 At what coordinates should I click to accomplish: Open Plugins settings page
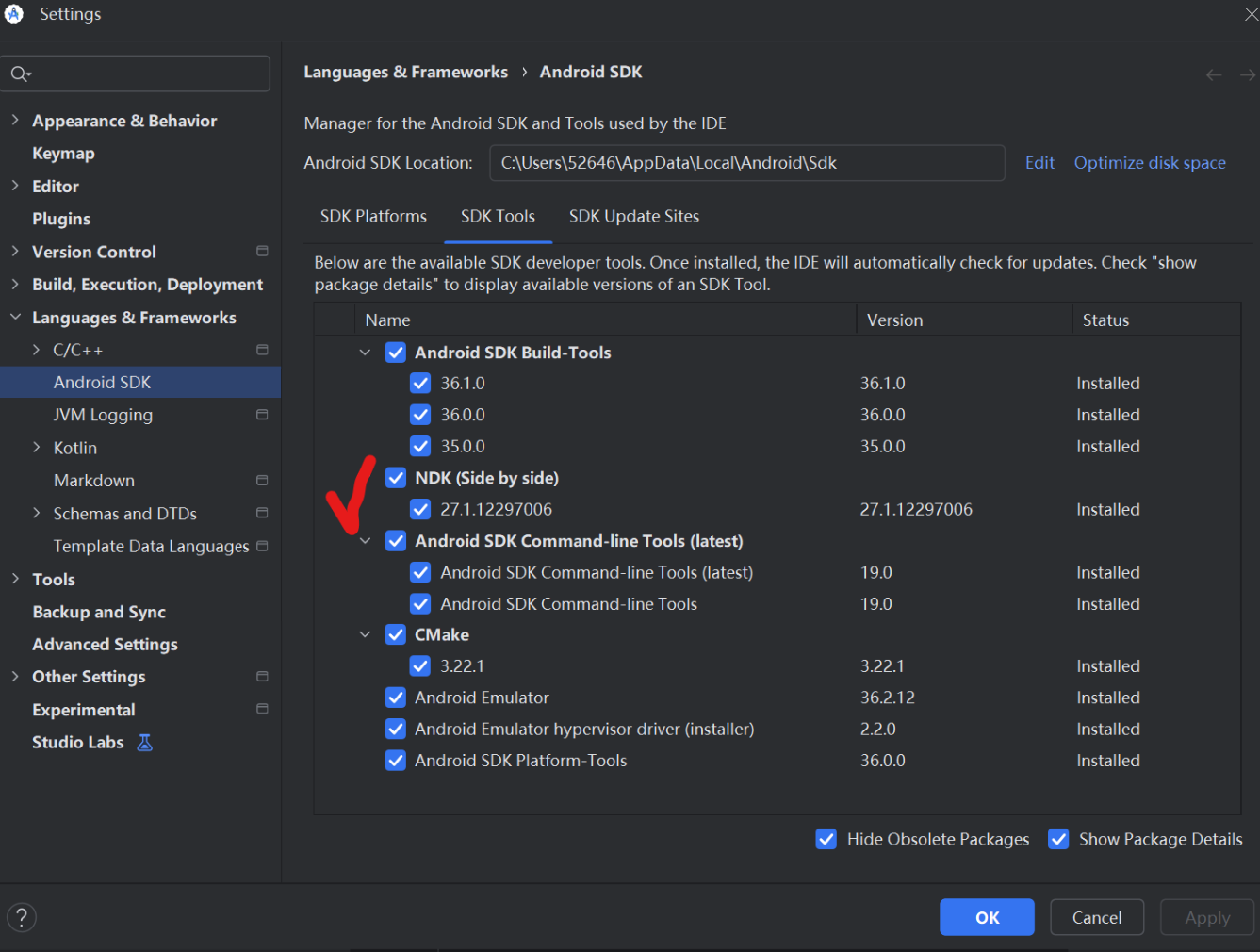point(61,219)
